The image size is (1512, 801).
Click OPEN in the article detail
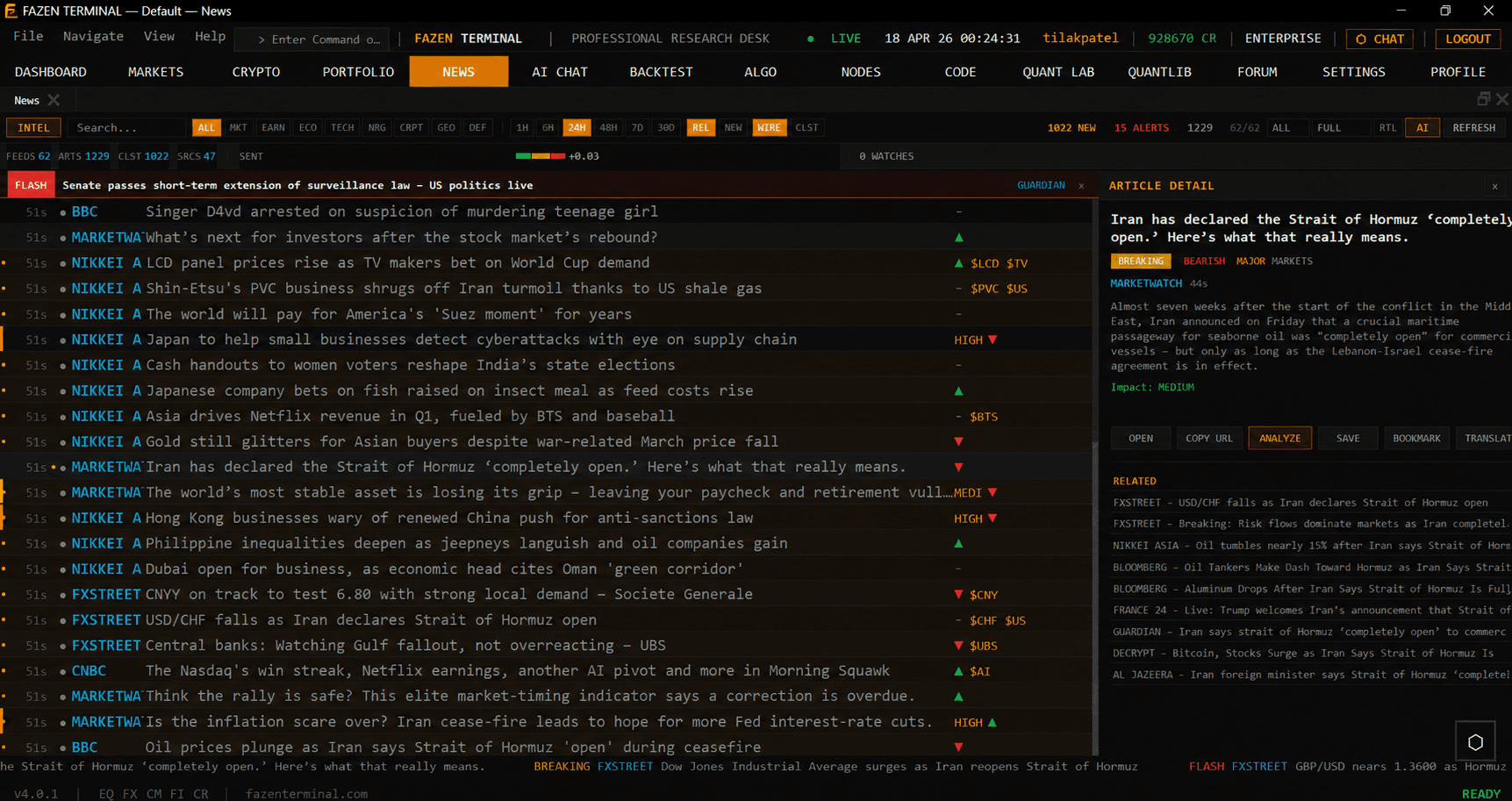point(1141,439)
